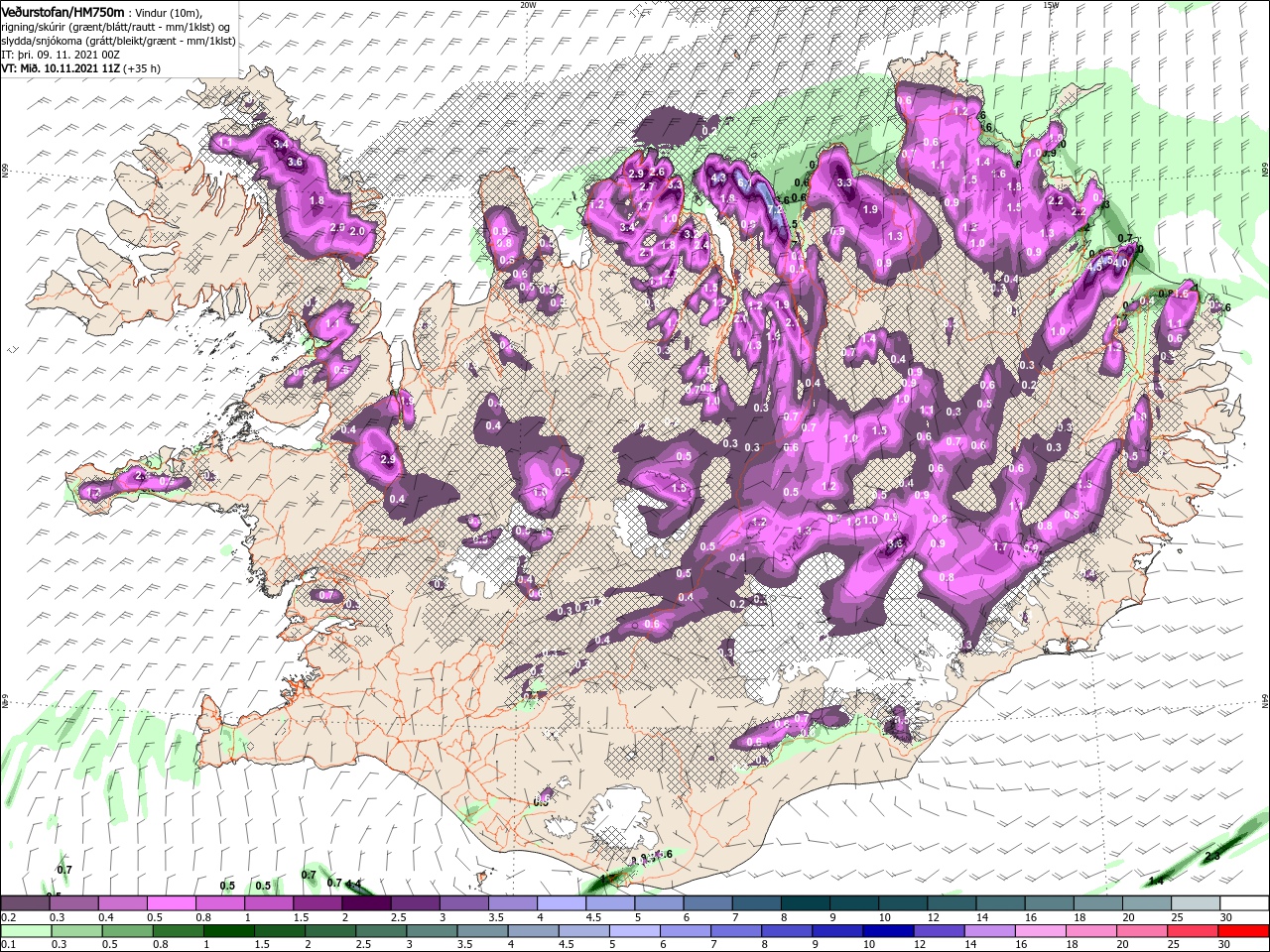This screenshot has height=952, width=1270.
Task: Select the light pink rain swatch at 16
Action: (1040, 931)
